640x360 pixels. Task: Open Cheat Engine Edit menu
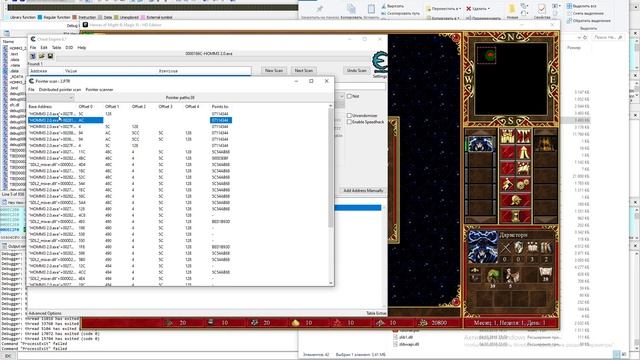[x=44, y=48]
